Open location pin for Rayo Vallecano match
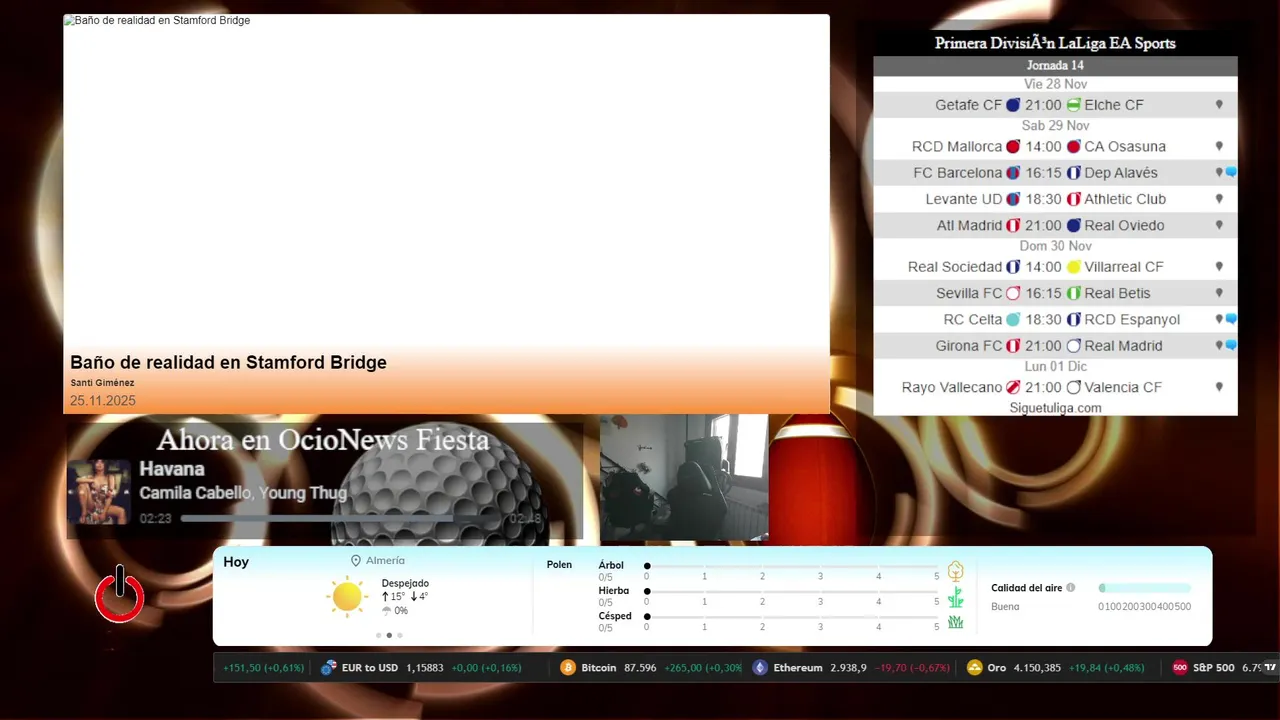This screenshot has width=1280, height=720. [x=1219, y=387]
